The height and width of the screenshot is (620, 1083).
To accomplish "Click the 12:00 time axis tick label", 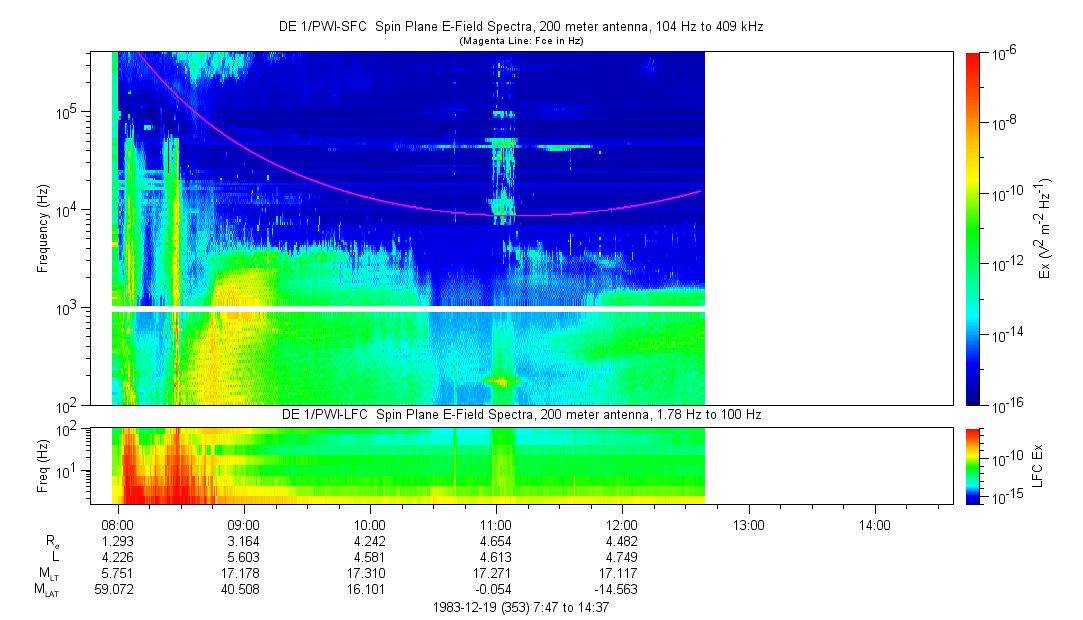I will click(622, 524).
